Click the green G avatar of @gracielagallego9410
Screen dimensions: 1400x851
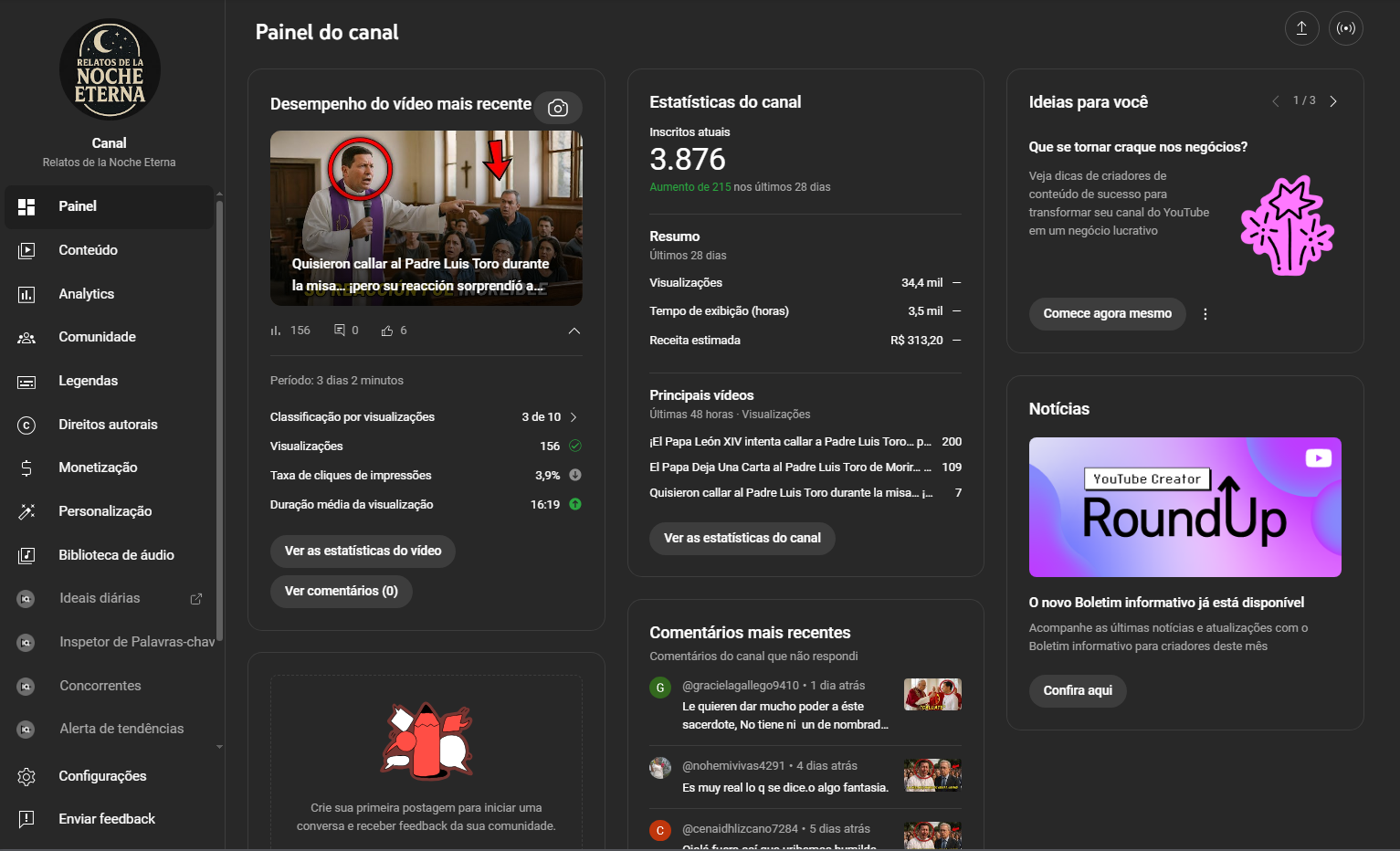tap(660, 688)
